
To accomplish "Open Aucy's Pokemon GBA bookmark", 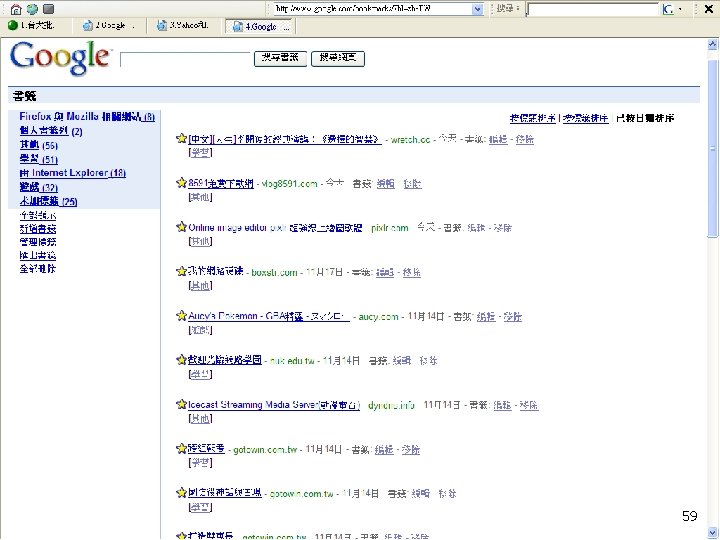I will pos(269,316).
